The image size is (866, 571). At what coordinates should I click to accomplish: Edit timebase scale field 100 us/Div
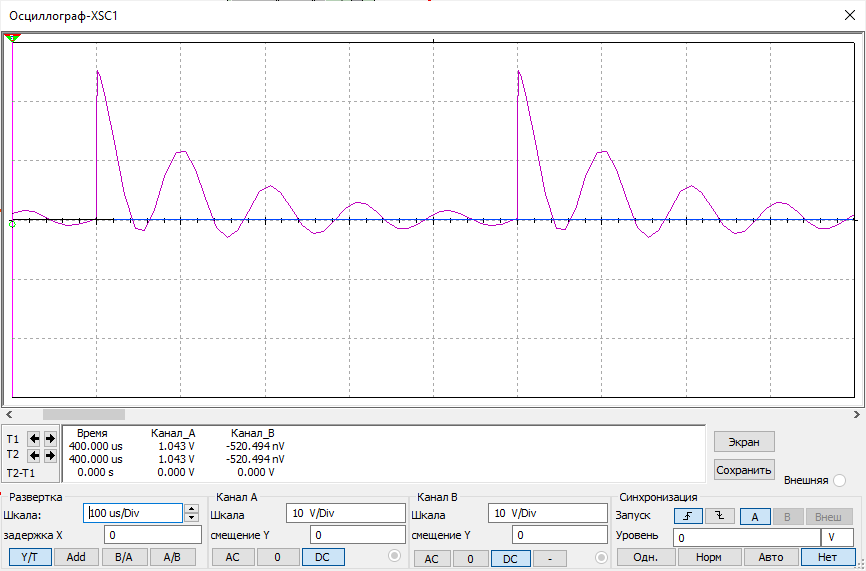click(x=133, y=513)
